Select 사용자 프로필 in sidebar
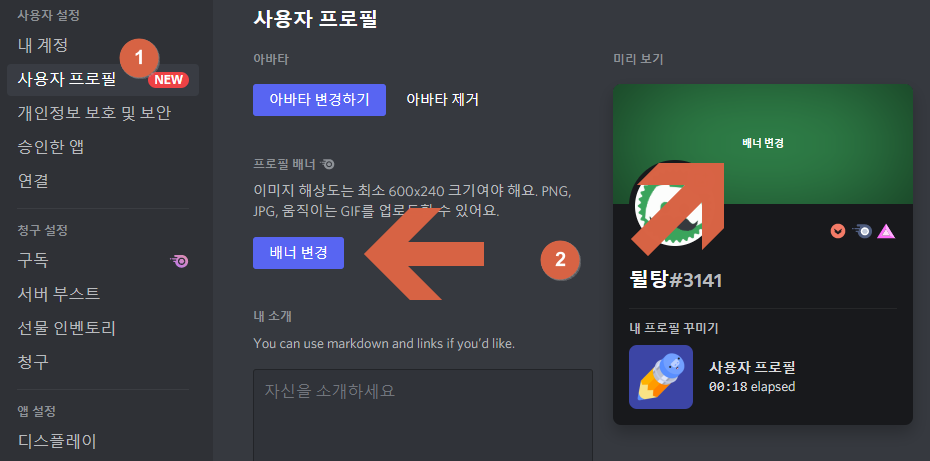This screenshot has width=930, height=461. [103, 80]
